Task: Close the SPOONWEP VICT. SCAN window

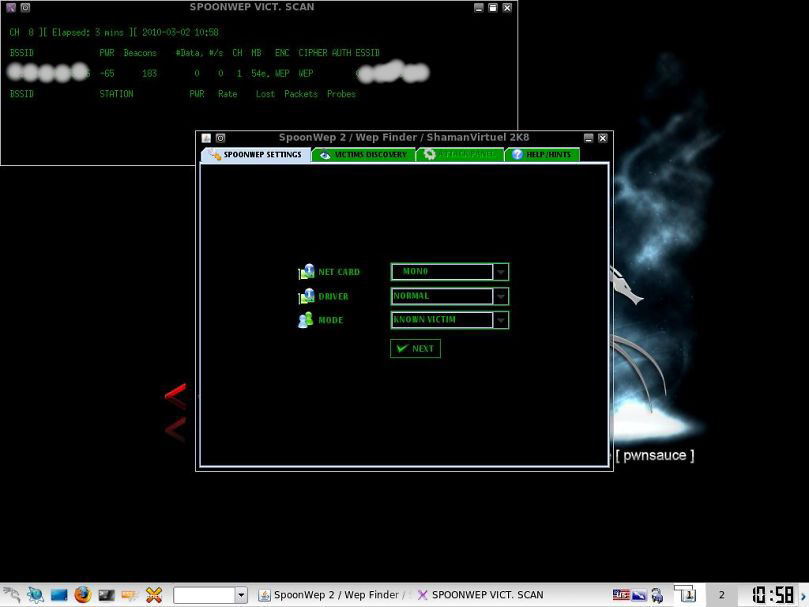Action: [x=507, y=7]
